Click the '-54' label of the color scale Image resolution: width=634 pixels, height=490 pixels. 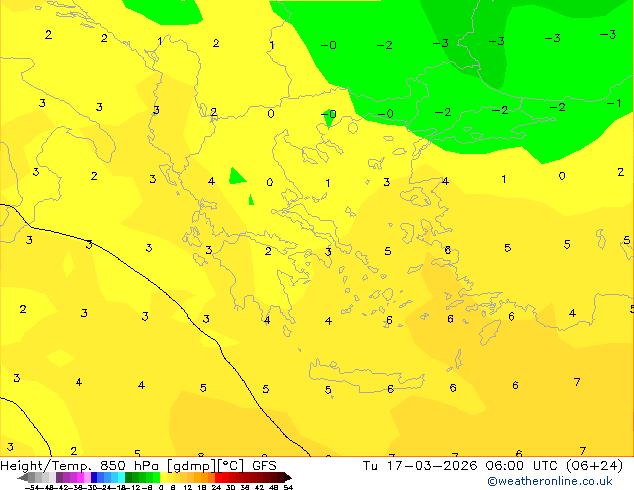click(32, 487)
